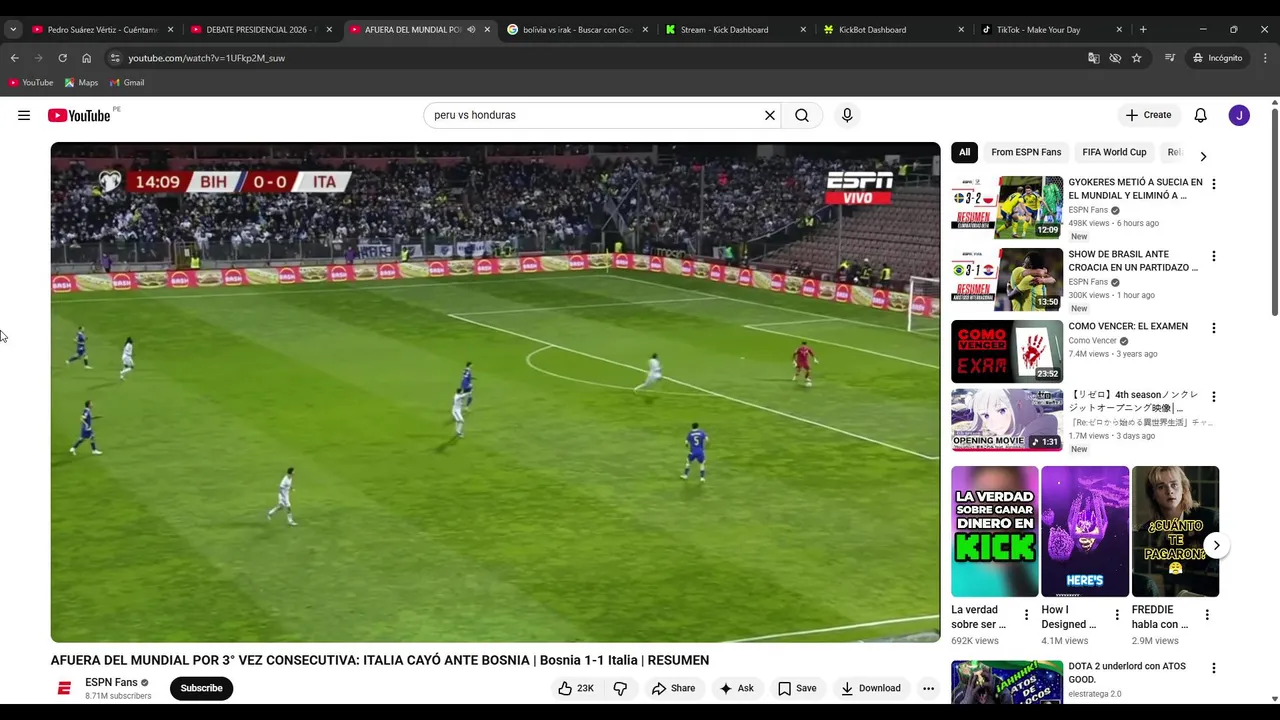Open options for How I Designed short
This screenshot has width=1280, height=720.
[x=1117, y=615]
